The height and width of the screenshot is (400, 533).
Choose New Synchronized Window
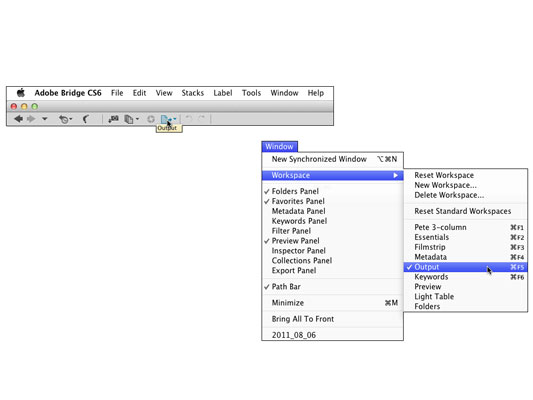332,159
